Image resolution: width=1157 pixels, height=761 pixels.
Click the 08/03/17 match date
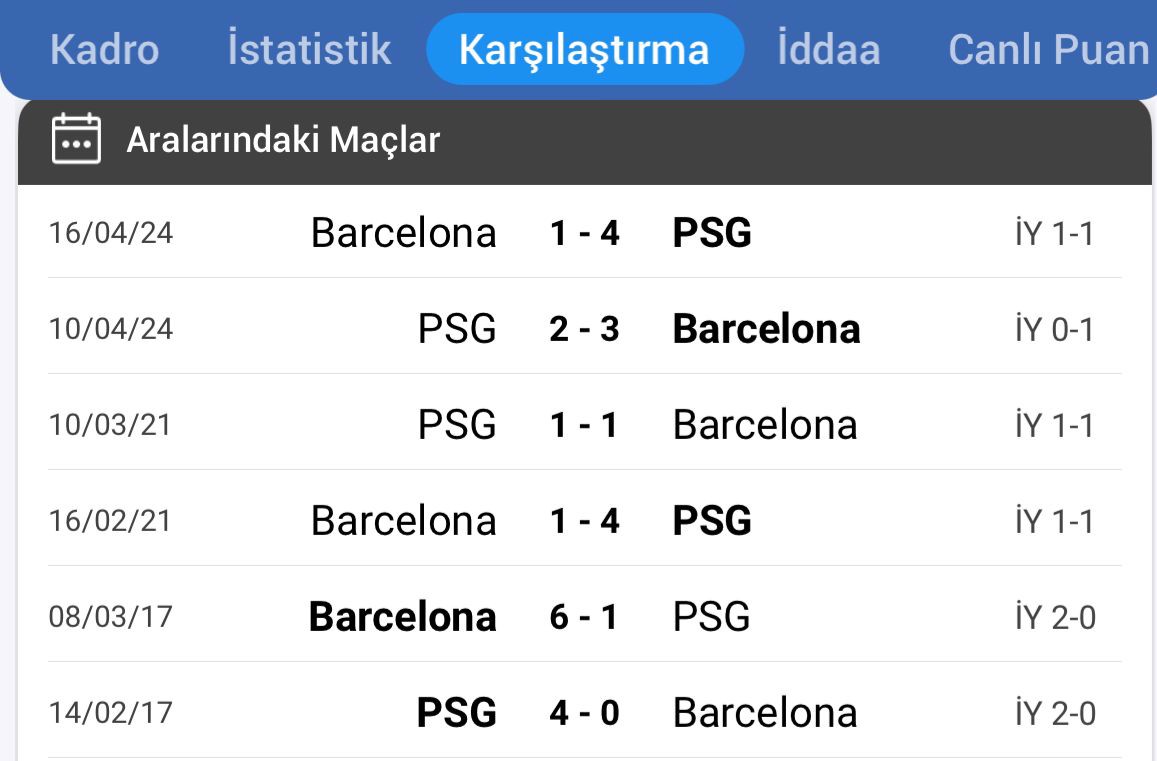pos(111,617)
